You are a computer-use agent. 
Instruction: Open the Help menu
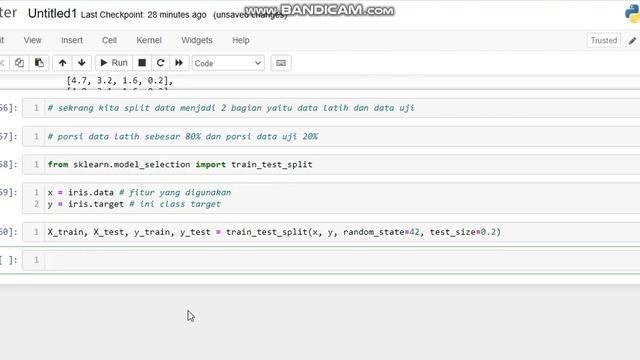[x=241, y=40]
